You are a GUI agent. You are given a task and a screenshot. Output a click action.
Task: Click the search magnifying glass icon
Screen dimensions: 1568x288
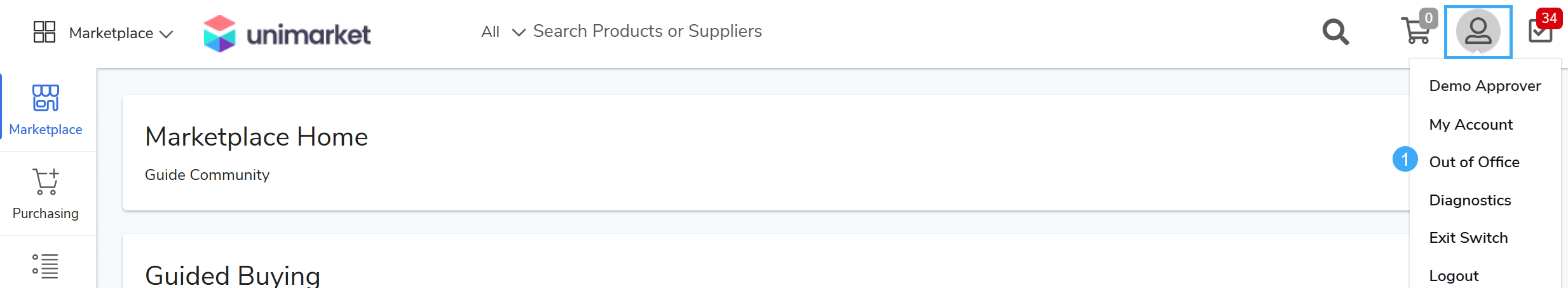point(1335,32)
